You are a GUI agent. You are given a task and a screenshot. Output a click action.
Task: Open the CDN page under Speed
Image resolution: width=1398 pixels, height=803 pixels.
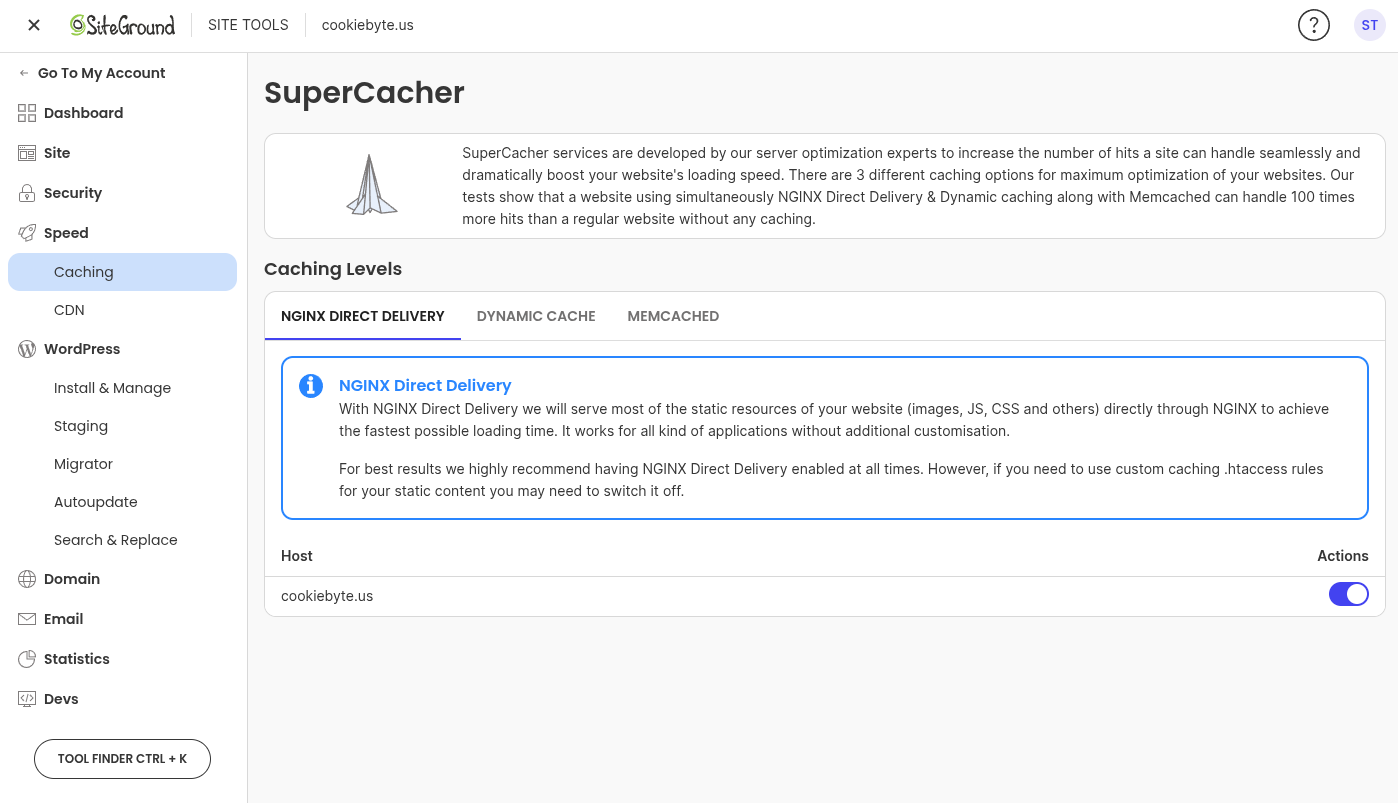click(x=69, y=310)
